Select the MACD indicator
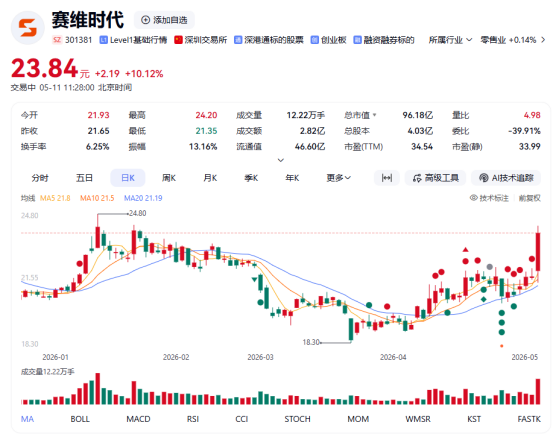This screenshot has height=438, width=553. click(x=138, y=419)
